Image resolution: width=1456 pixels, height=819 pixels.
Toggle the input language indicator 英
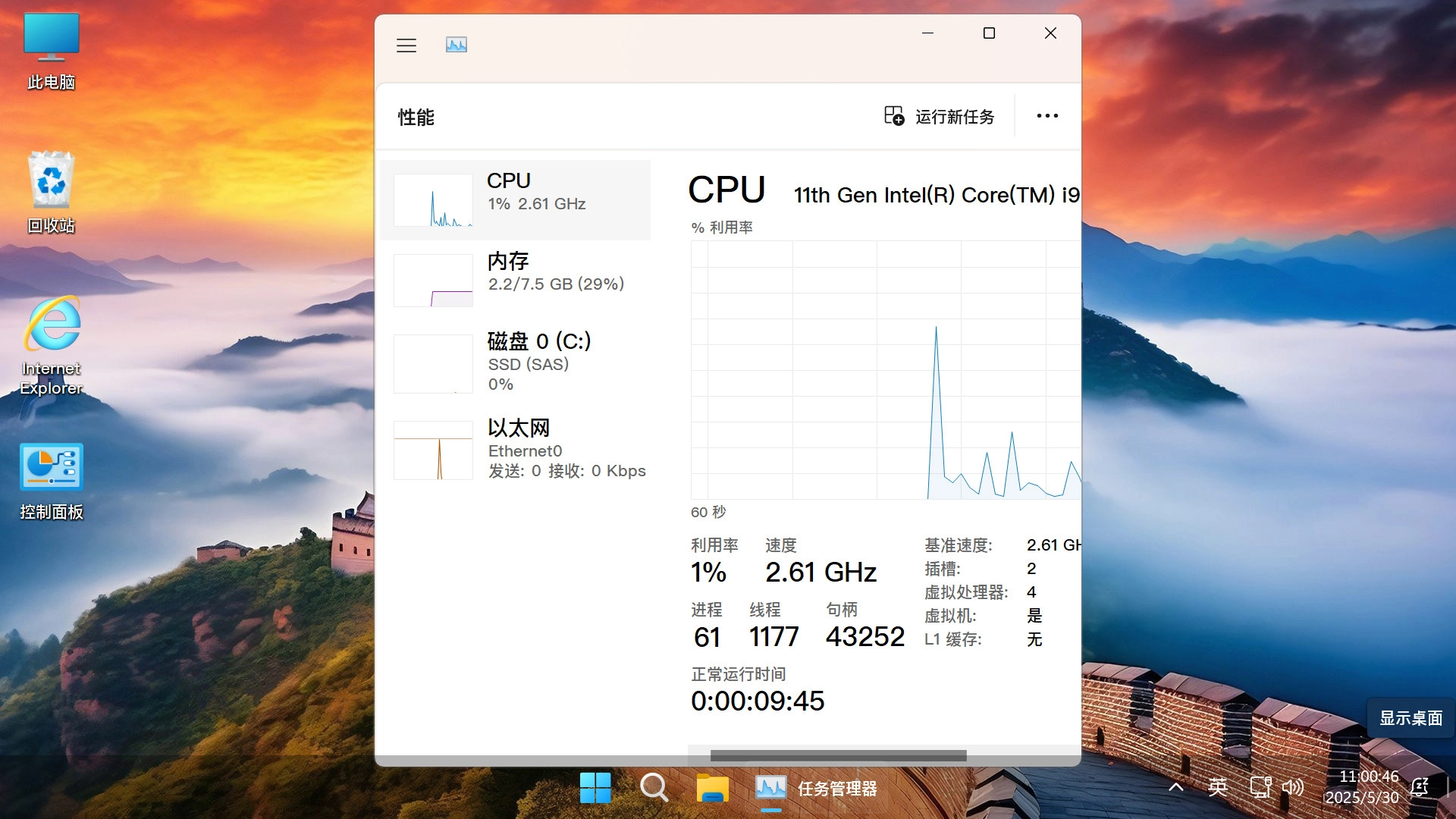(1217, 787)
